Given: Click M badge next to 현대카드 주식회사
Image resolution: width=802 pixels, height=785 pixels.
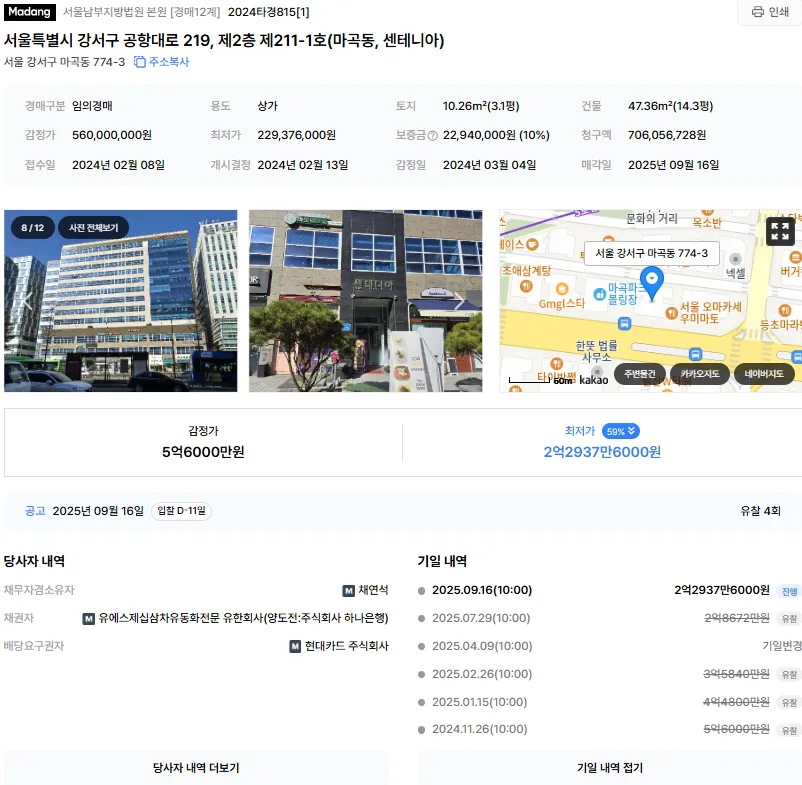Looking at the screenshot, I should pyautogui.click(x=295, y=646).
